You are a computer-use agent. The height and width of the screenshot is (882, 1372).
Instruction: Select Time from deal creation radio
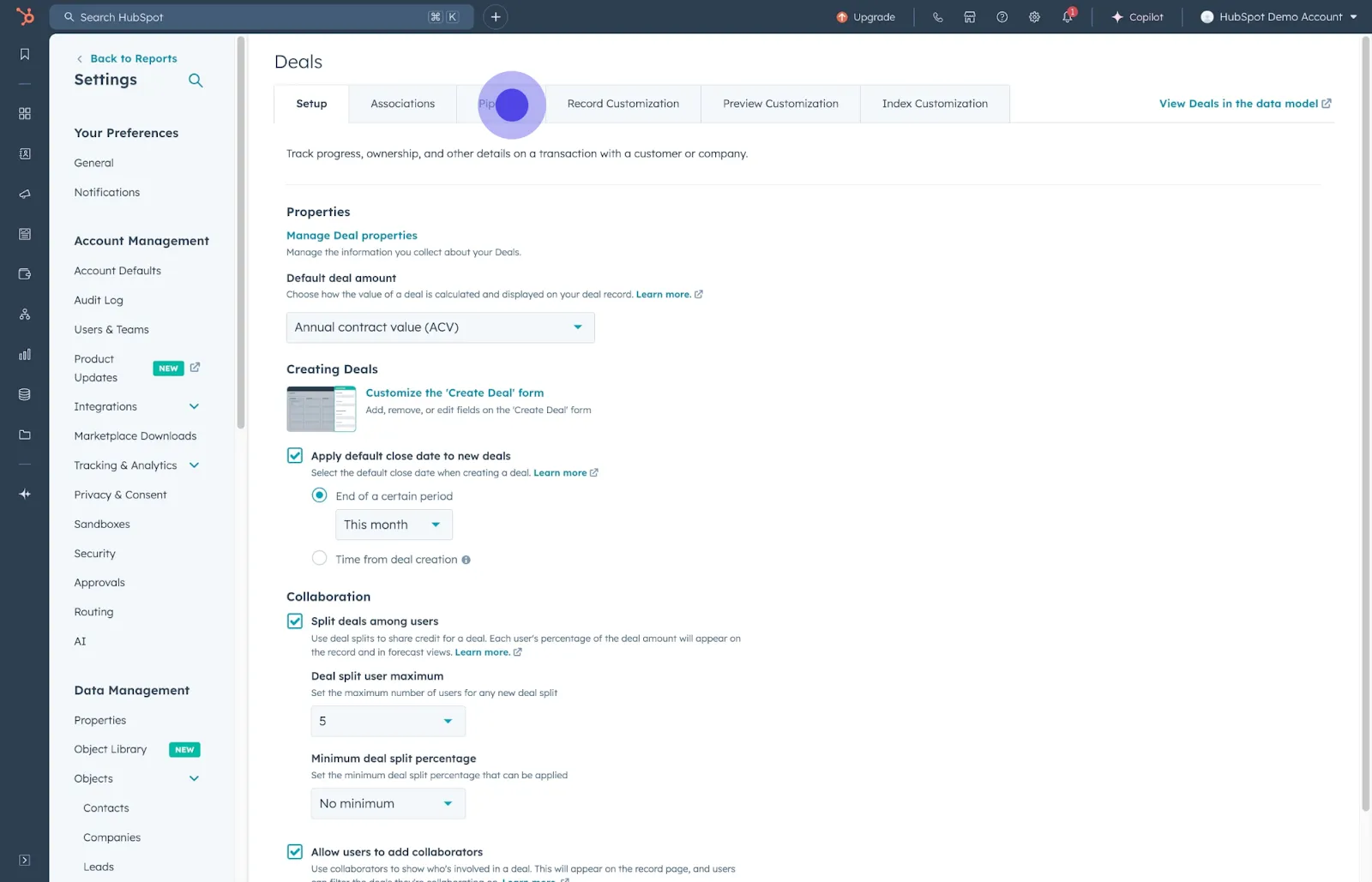[319, 558]
